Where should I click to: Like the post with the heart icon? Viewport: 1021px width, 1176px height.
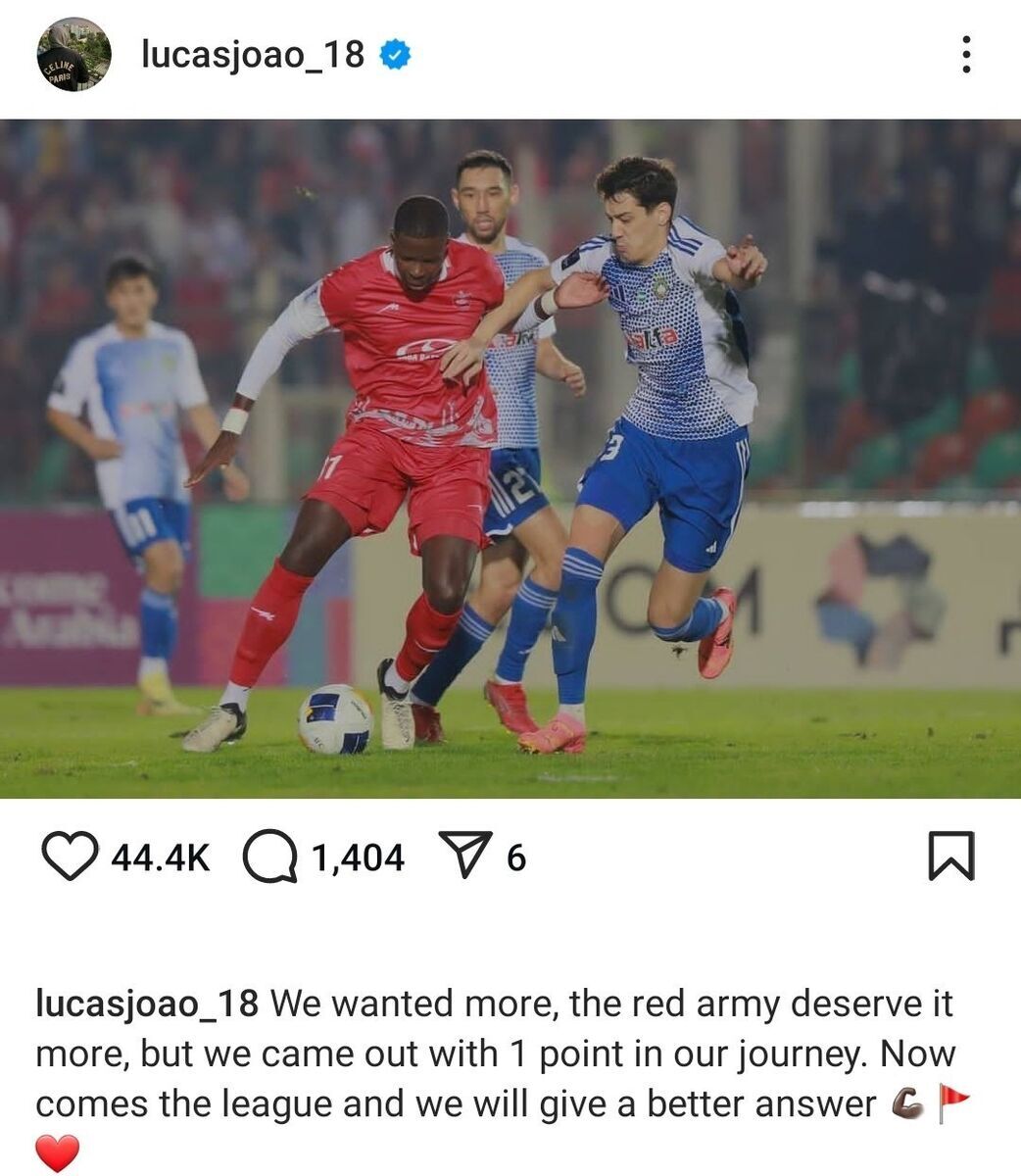pyautogui.click(x=71, y=857)
